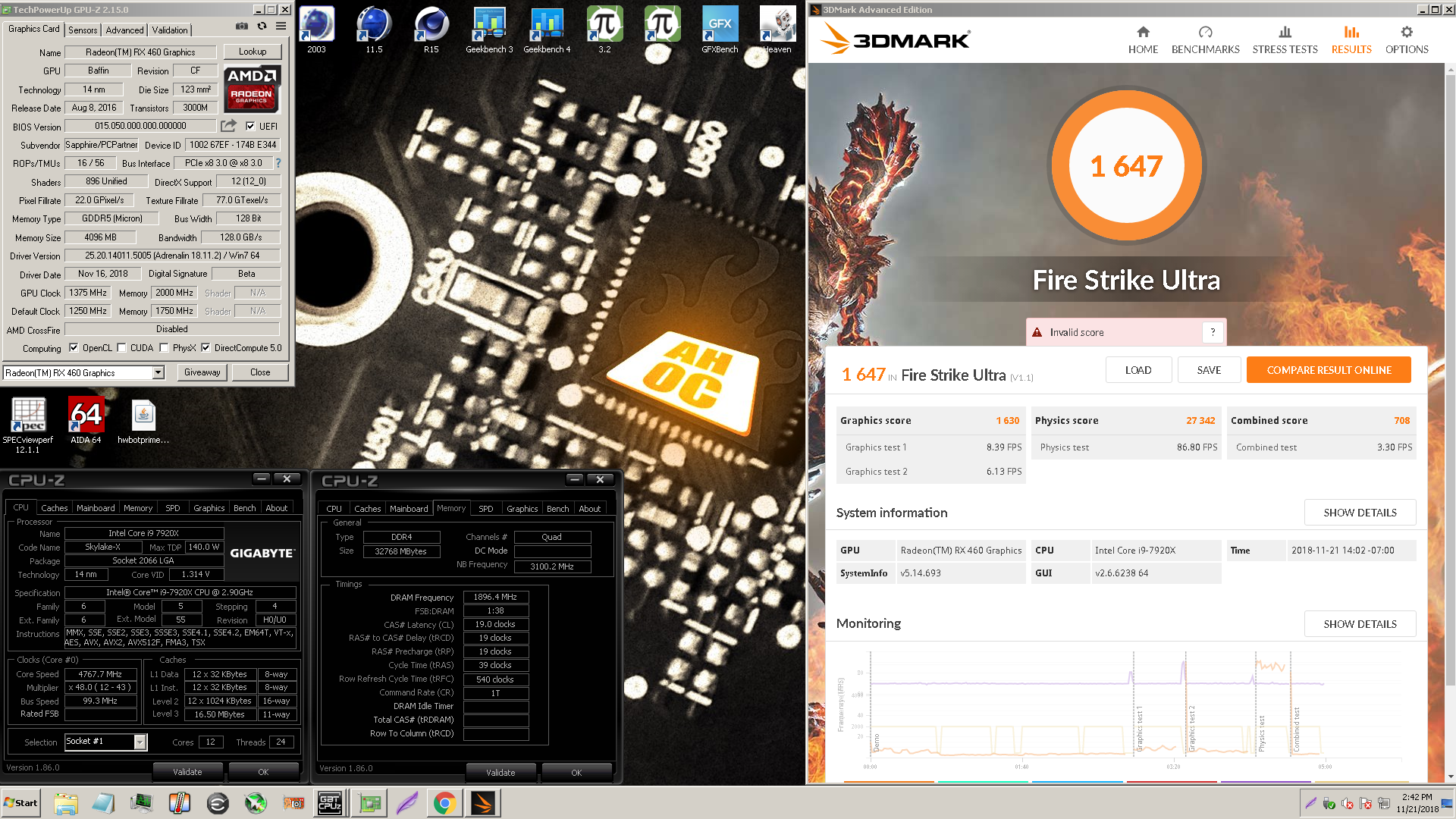Click the 3DMark scrollbar up arrow

(1450, 70)
